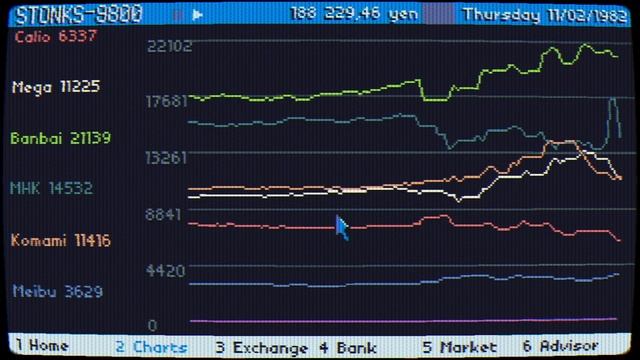Open the 5 Market menu
Screen dimensions: 640x360
[x=460, y=347]
